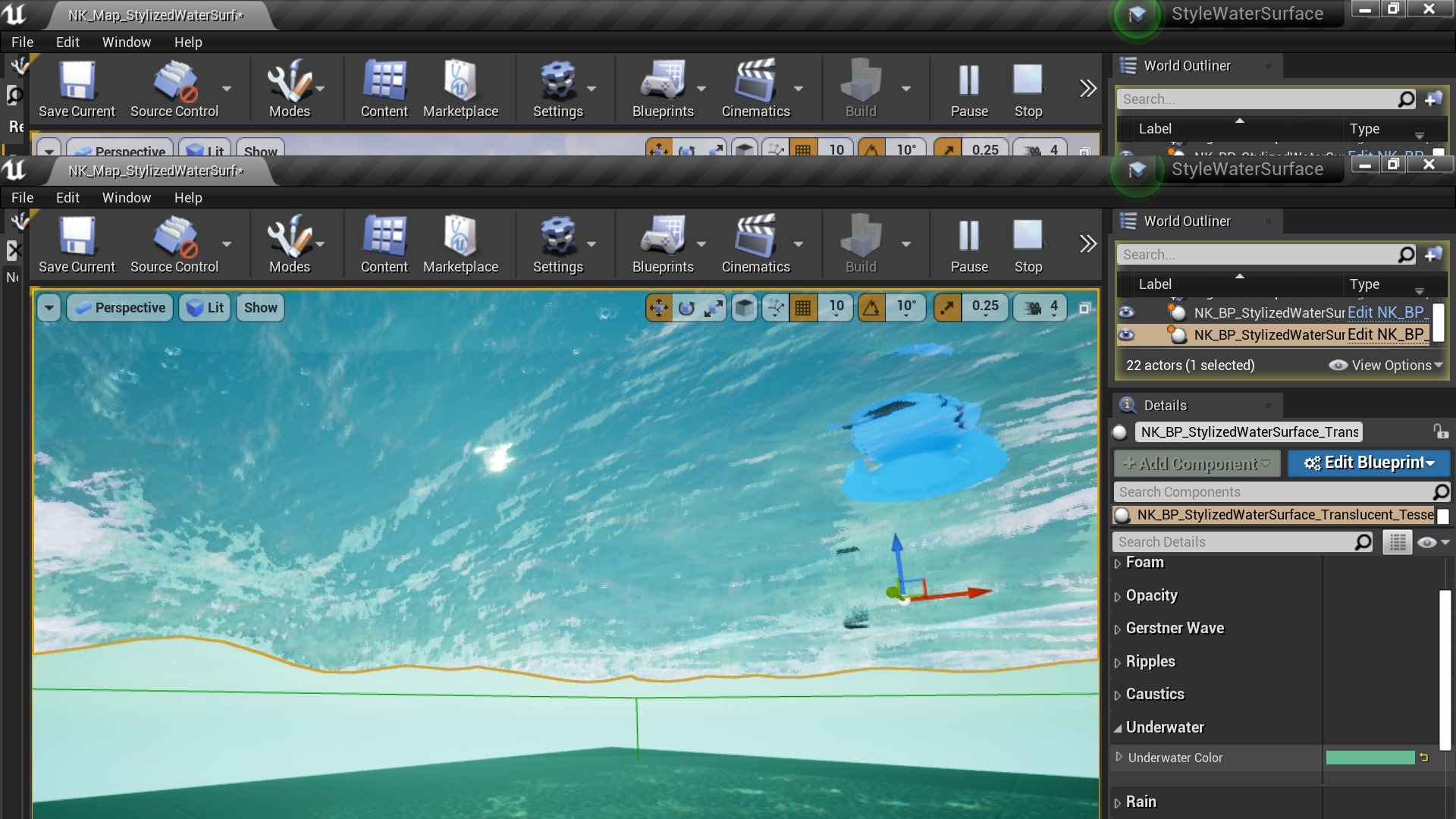Screen dimensions: 1456x819
Task: Click the camera speed icon in viewport
Action: [1033, 307]
